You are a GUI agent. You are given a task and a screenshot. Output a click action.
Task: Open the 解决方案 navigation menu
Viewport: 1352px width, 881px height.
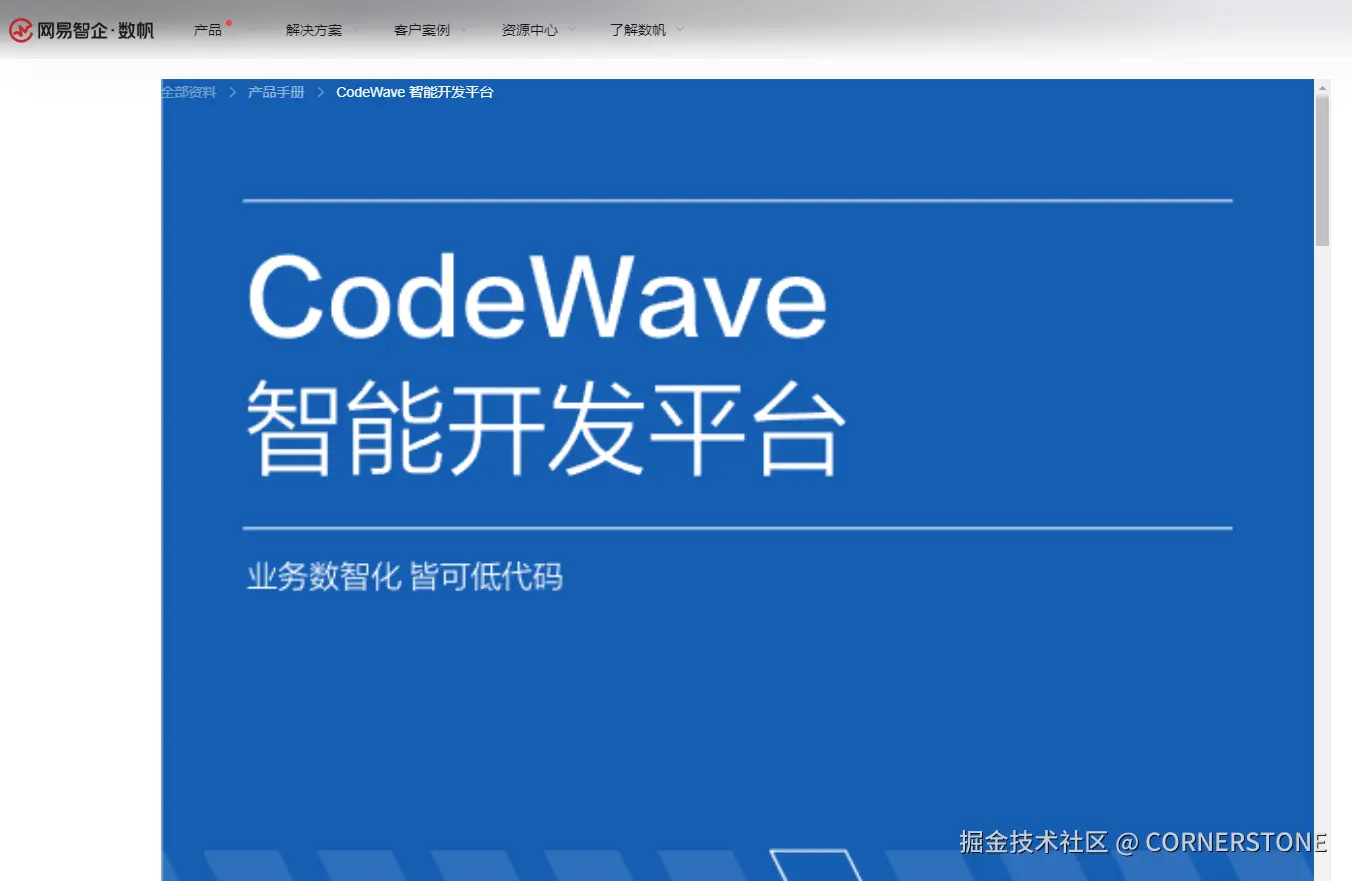coord(314,30)
